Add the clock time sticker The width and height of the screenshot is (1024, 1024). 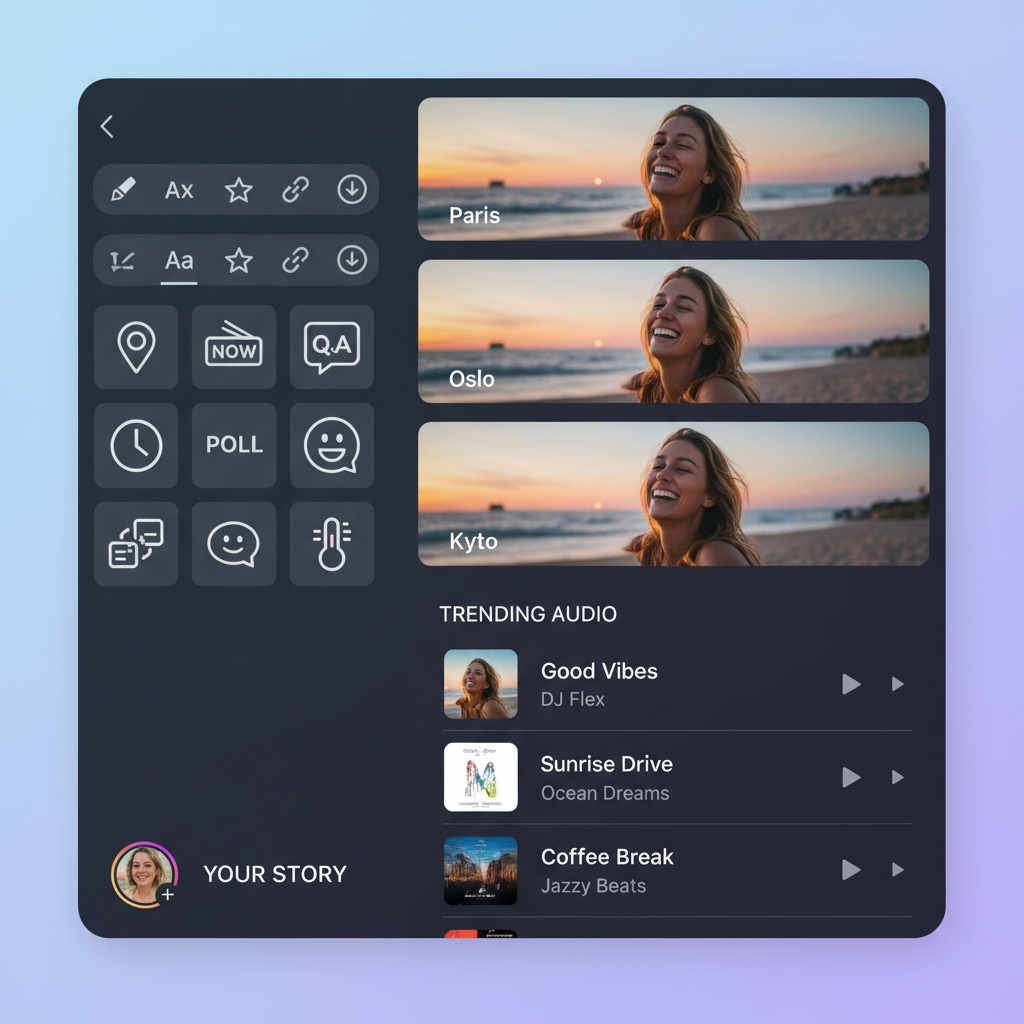[136, 445]
